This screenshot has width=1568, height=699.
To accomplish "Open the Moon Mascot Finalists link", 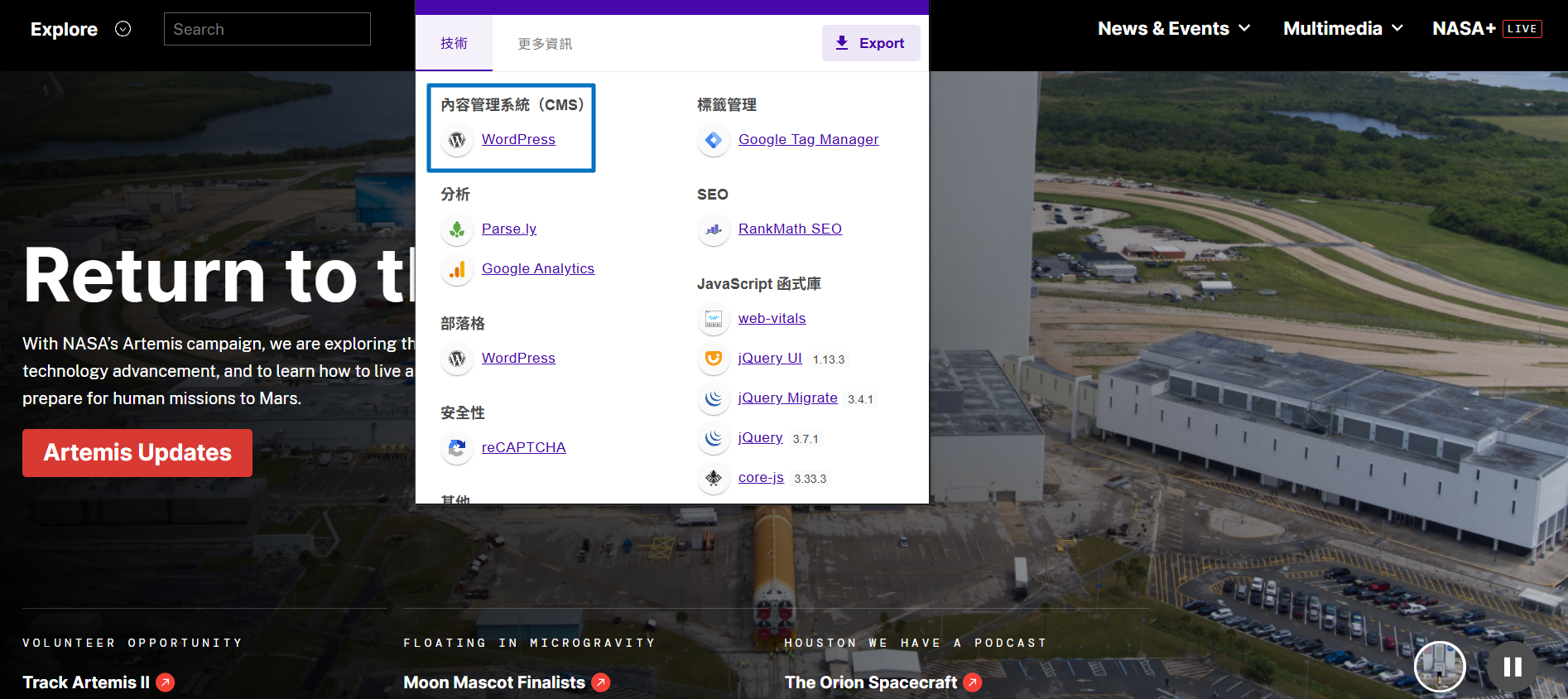I will 494,682.
